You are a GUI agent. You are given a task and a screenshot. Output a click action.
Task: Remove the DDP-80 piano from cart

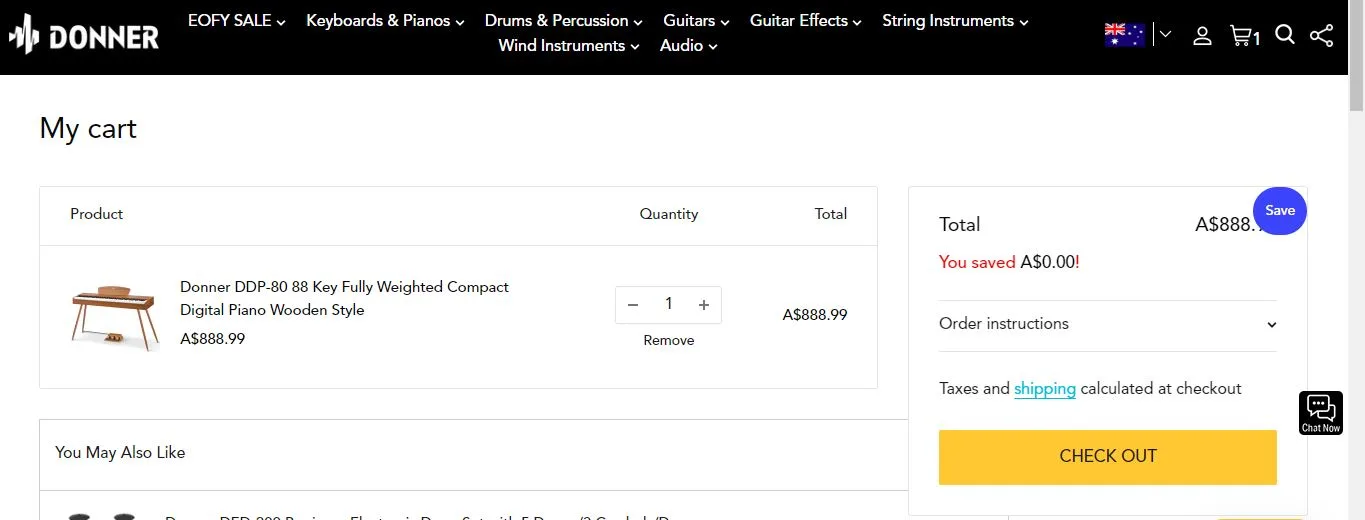669,341
